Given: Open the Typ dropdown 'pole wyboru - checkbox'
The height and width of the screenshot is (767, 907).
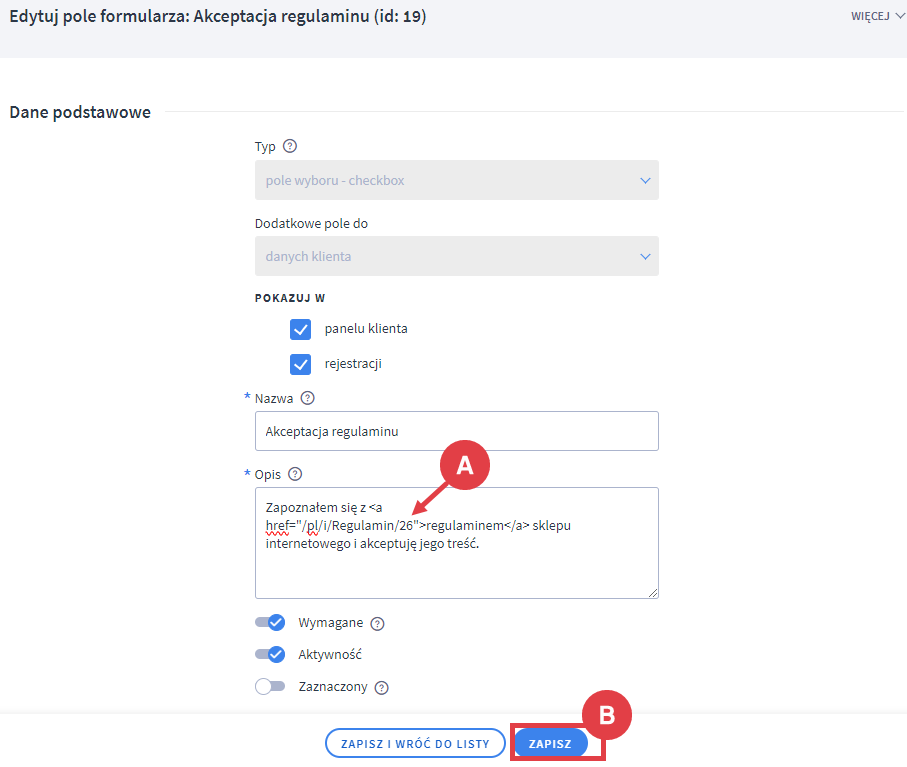Looking at the screenshot, I should pyautogui.click(x=457, y=181).
